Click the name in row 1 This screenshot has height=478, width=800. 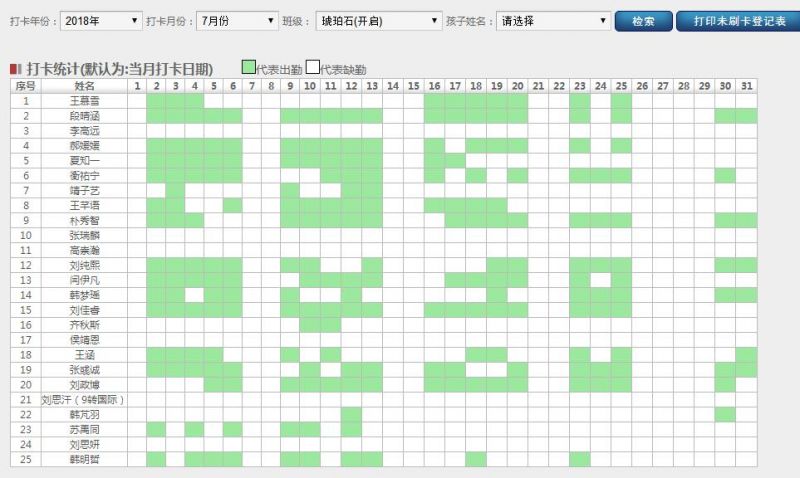click(84, 101)
